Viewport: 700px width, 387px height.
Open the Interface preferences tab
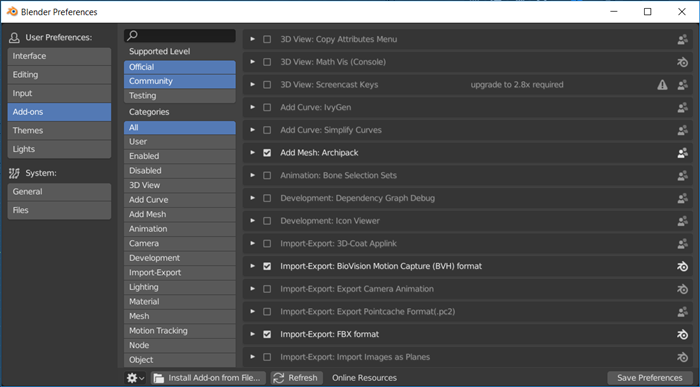tap(59, 56)
